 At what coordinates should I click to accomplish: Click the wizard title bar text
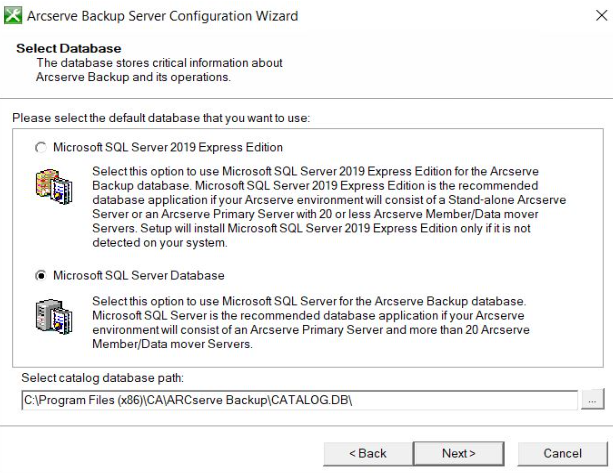point(163,16)
